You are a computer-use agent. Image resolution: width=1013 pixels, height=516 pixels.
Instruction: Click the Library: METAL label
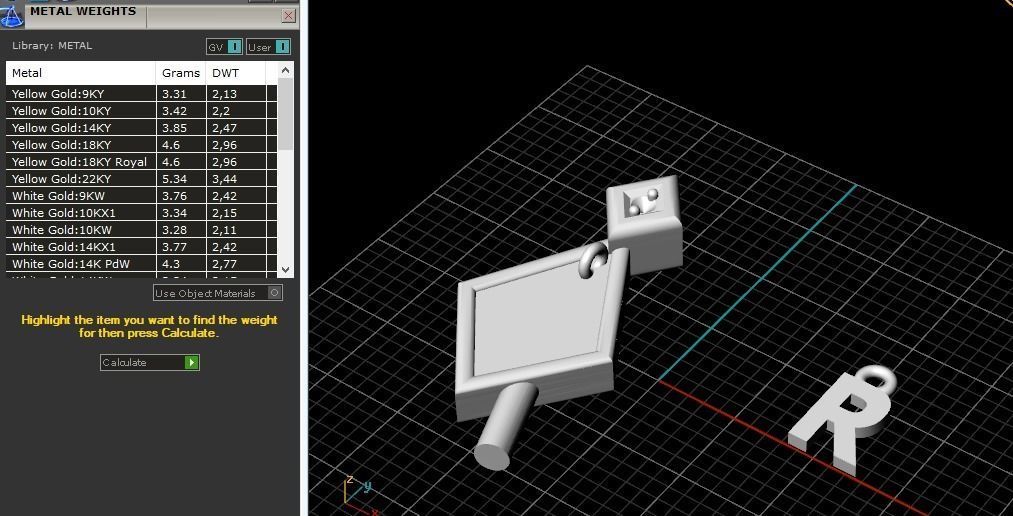[x=52, y=46]
